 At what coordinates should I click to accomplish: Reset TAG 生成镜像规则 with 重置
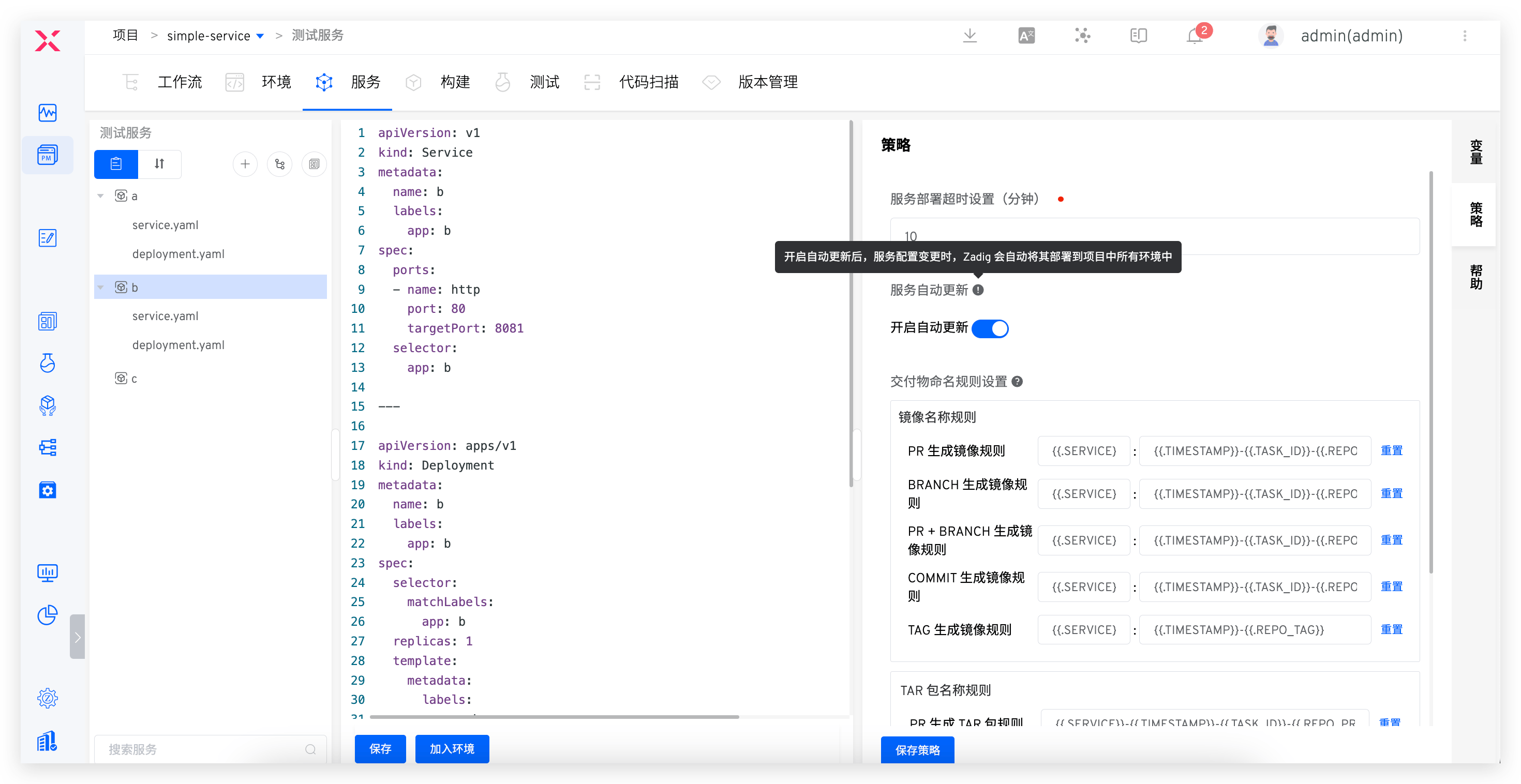tap(1391, 629)
